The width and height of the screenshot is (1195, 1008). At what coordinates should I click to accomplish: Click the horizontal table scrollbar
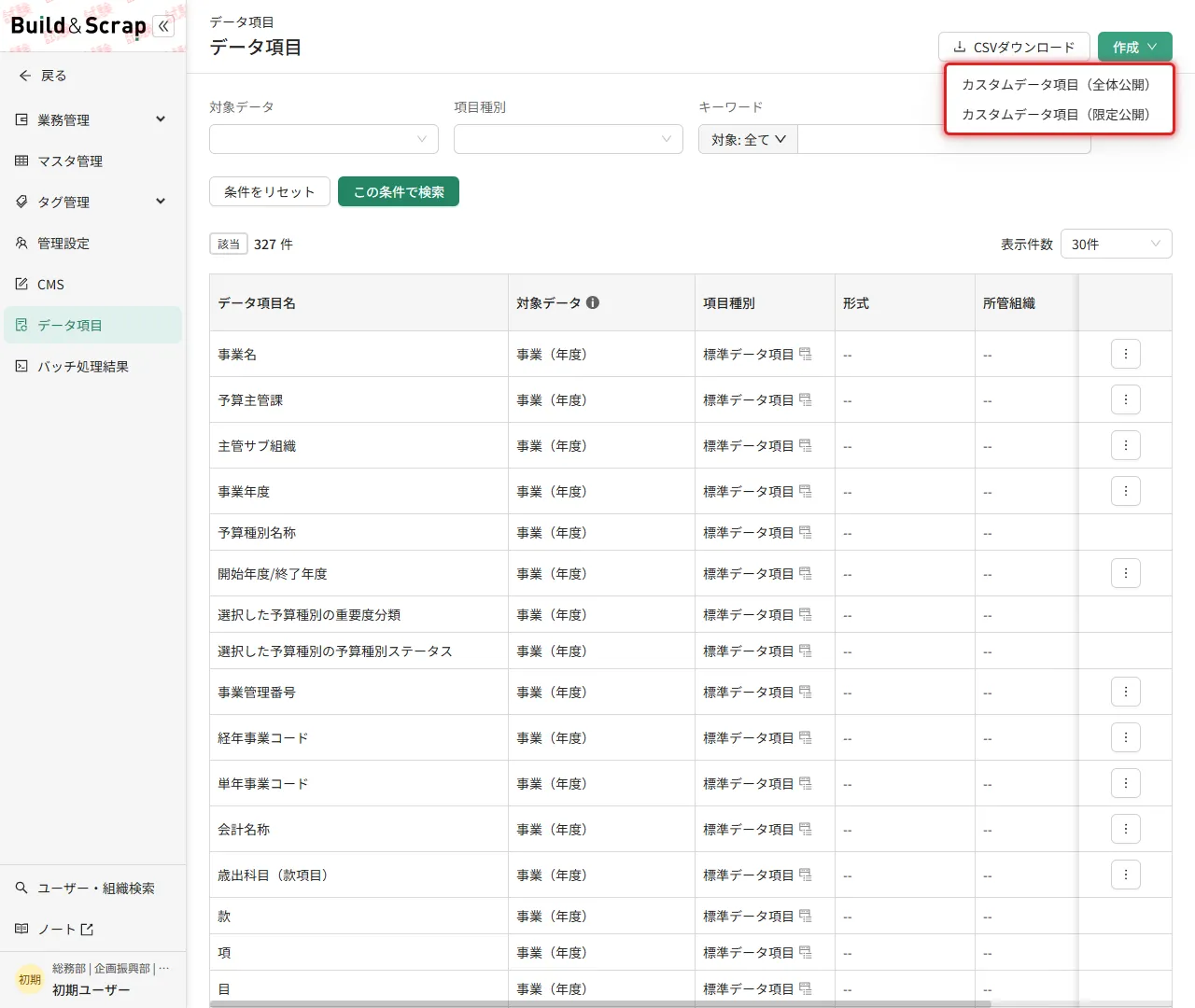click(x=600, y=1004)
